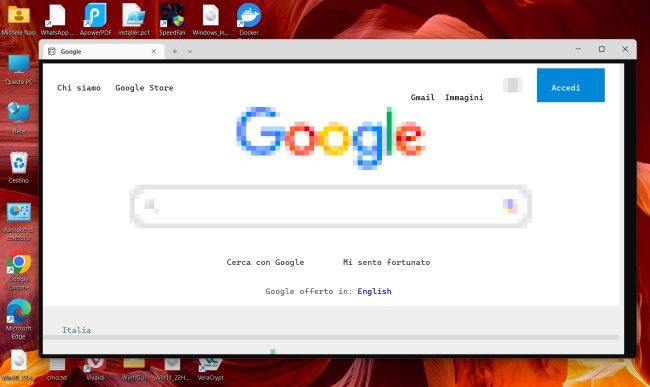Select the cmd.txt file on the desktop
Screen dimensions: 650x387
pos(57,369)
